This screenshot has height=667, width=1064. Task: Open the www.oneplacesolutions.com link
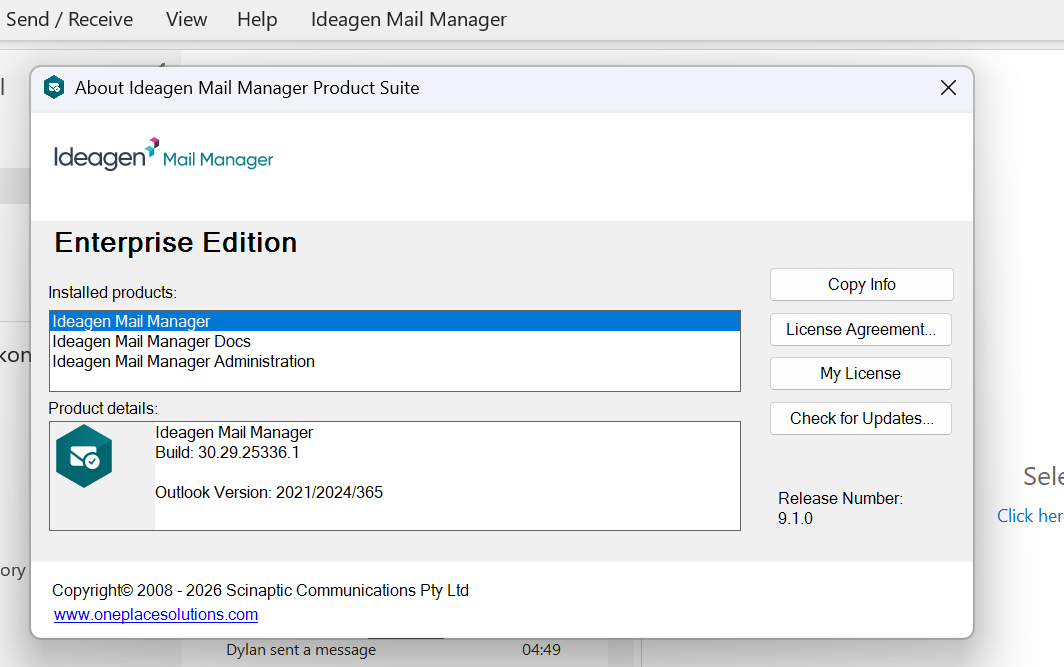pyautogui.click(x=156, y=614)
